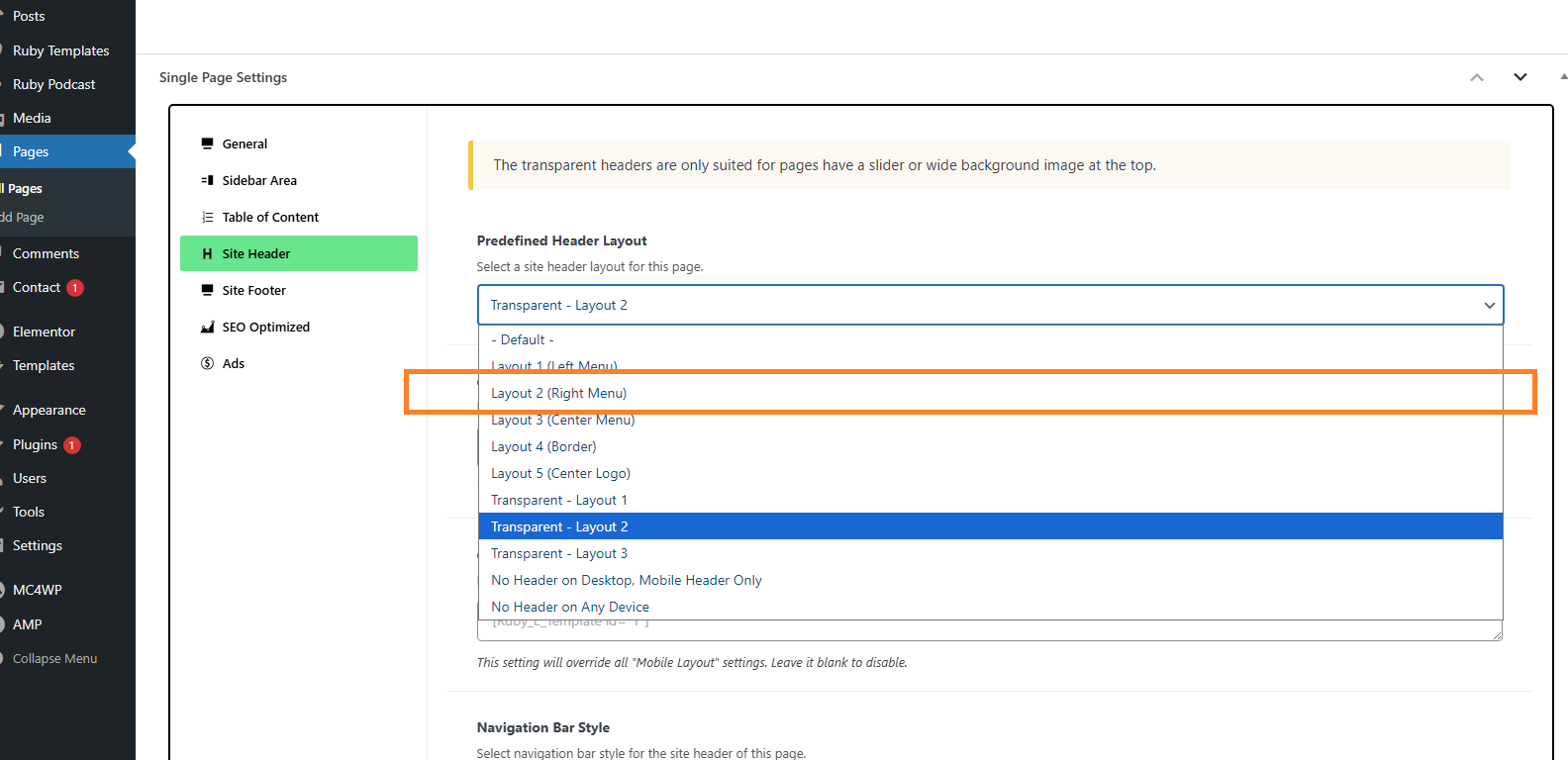Viewport: 1568px width, 760px height.
Task: Open the Site Footer settings tab
Action: coord(299,290)
